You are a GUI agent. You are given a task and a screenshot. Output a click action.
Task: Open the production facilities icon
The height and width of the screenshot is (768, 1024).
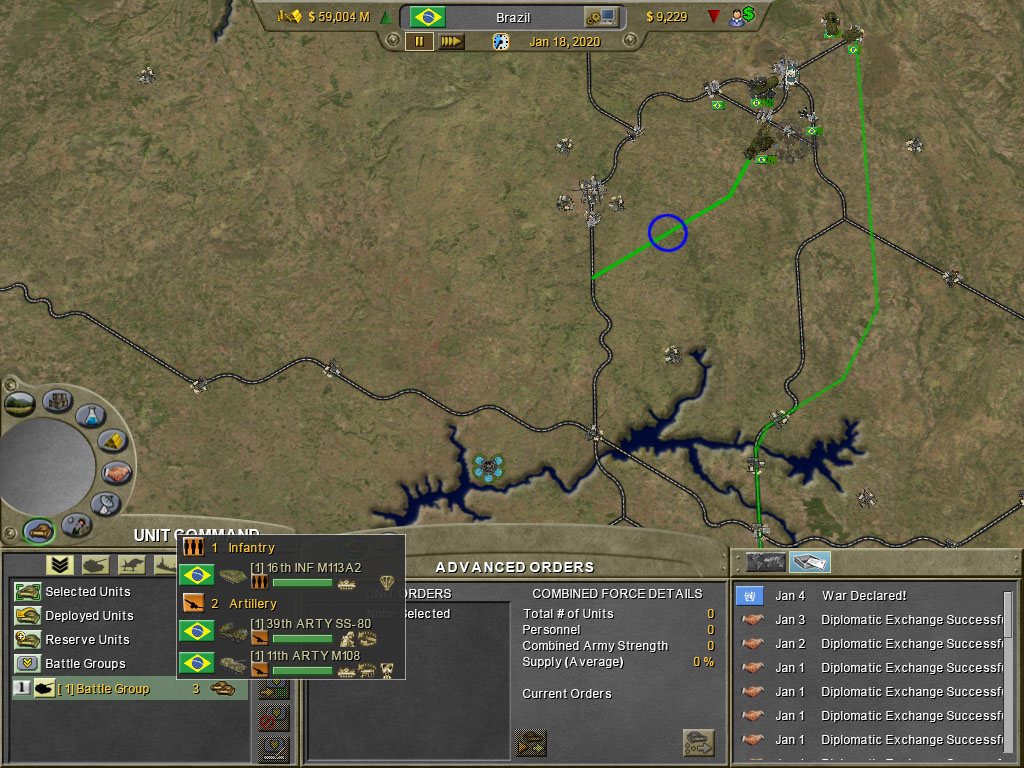coord(57,401)
